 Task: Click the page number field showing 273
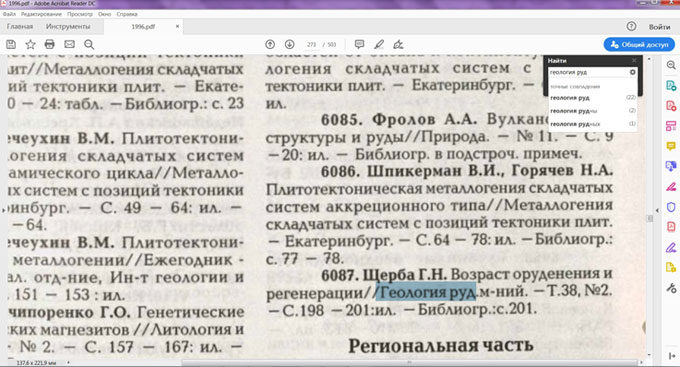pos(311,44)
